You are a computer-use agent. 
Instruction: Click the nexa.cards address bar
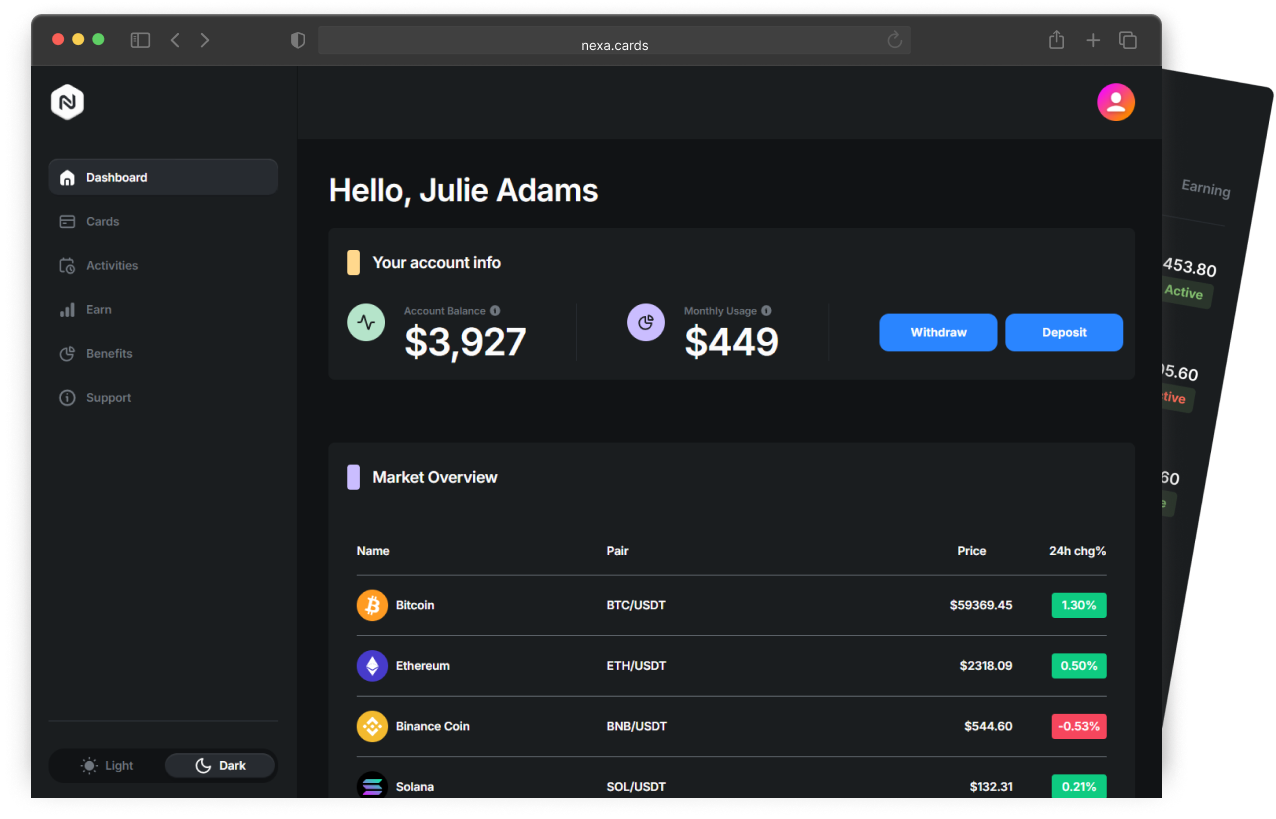(614, 40)
